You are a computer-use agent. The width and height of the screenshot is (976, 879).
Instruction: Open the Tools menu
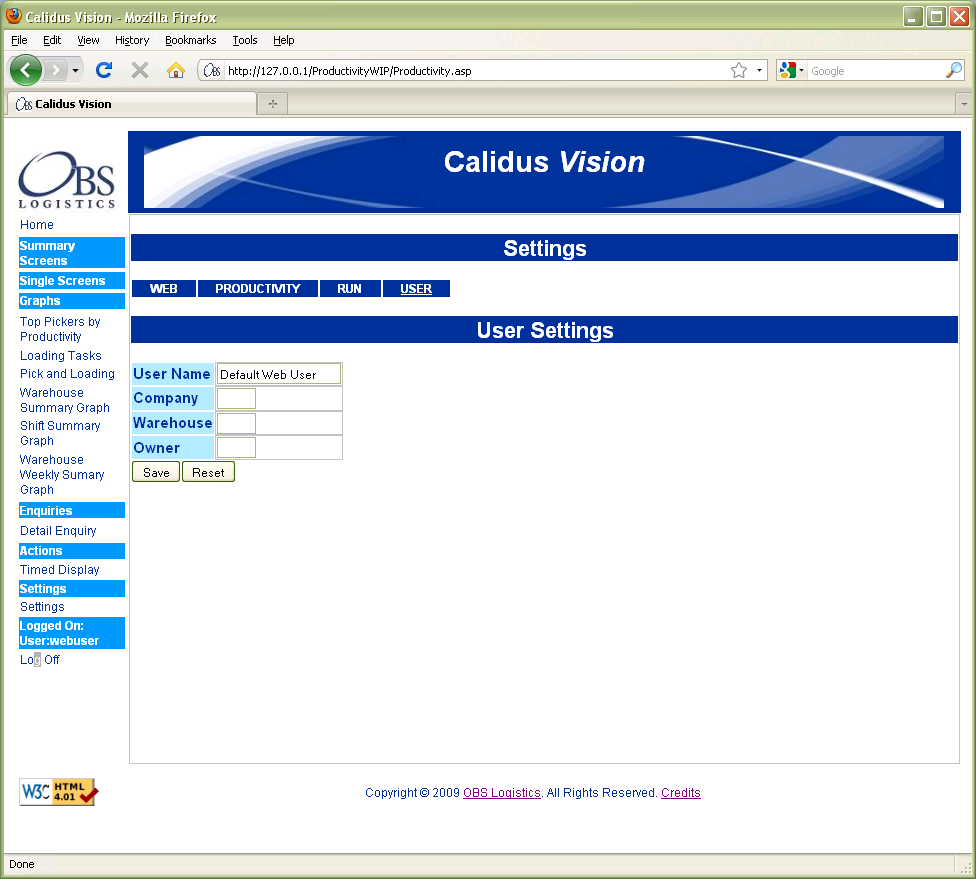point(245,40)
